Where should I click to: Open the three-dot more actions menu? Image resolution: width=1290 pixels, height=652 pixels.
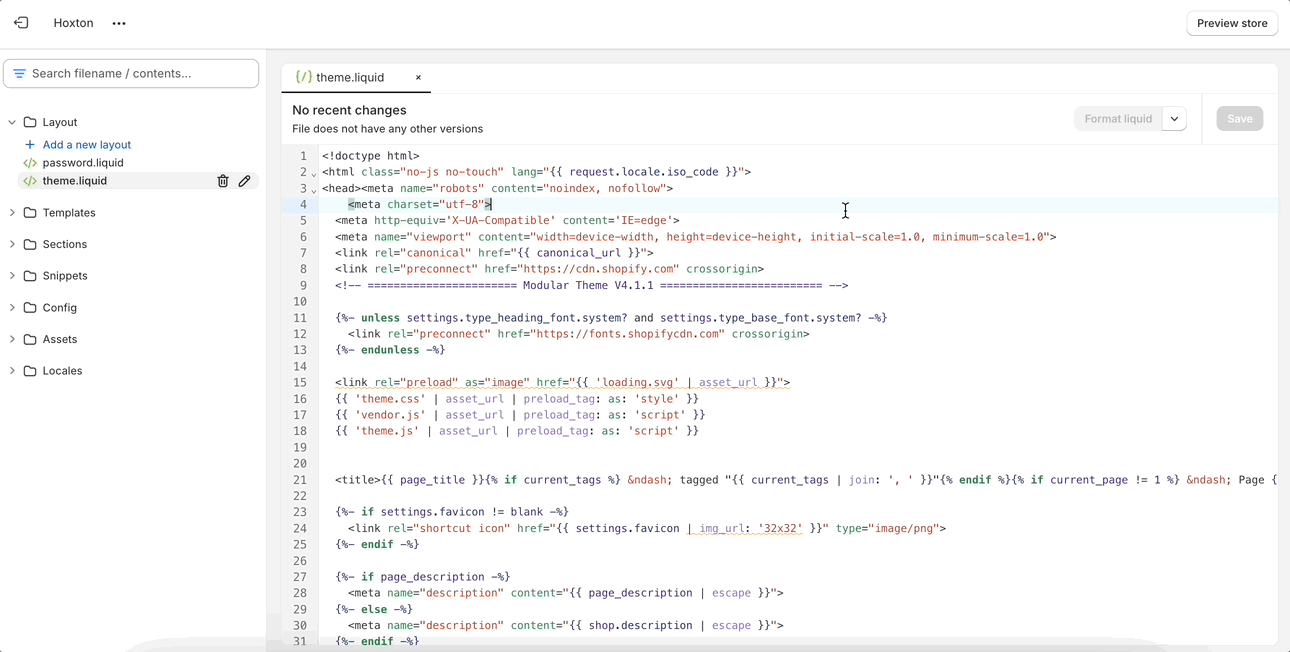(x=119, y=23)
